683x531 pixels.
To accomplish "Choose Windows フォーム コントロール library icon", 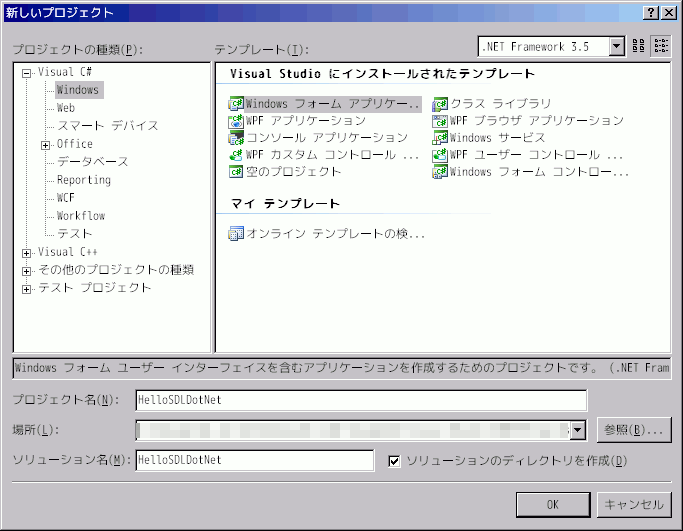I will coord(440,172).
